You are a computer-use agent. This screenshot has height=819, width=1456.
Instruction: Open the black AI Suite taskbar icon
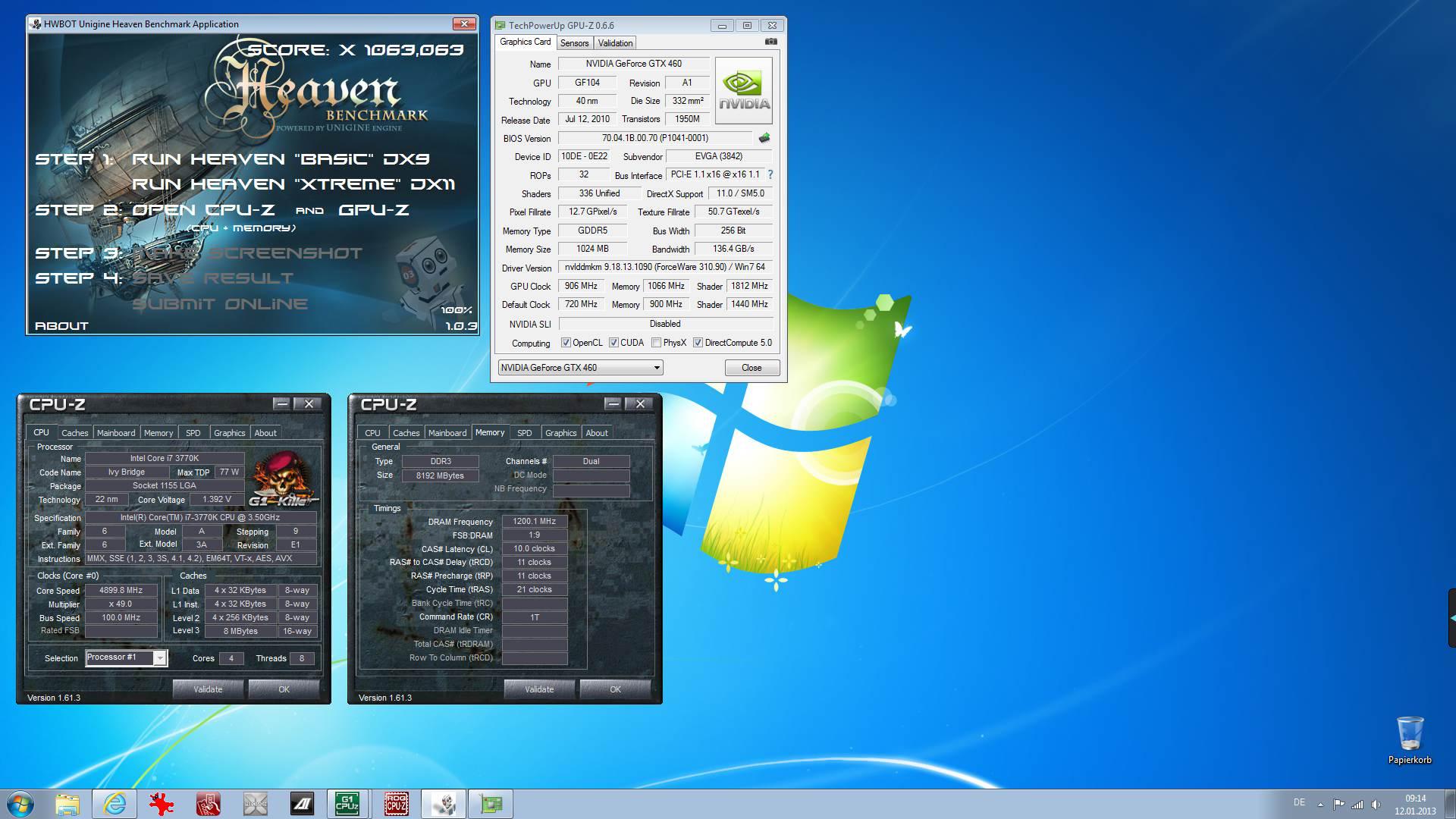click(303, 804)
